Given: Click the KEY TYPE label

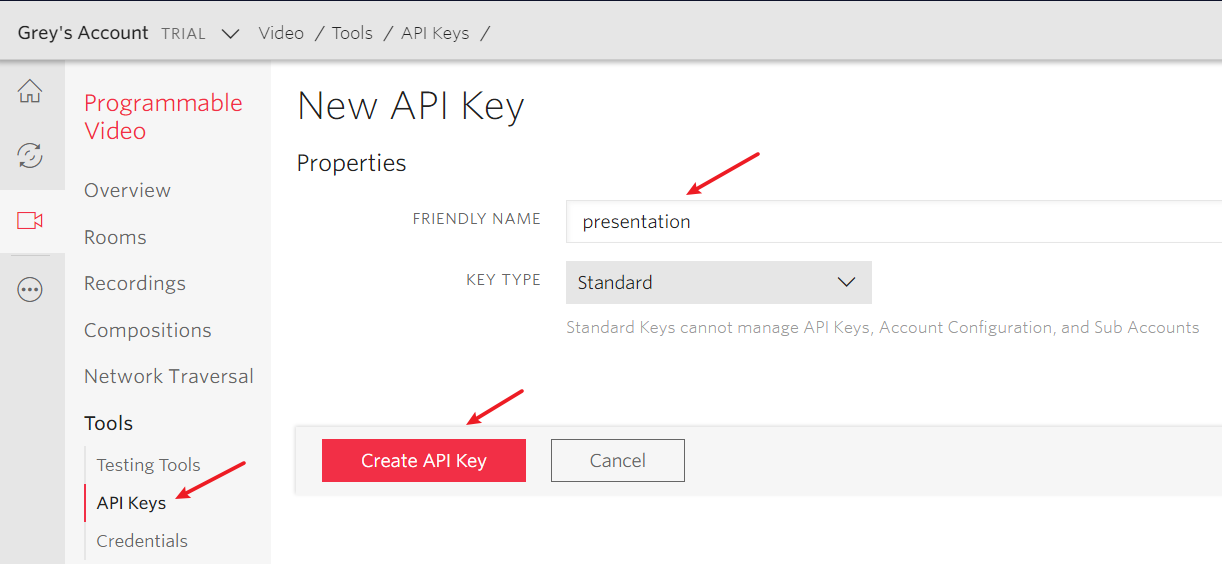Looking at the screenshot, I should [x=504, y=280].
